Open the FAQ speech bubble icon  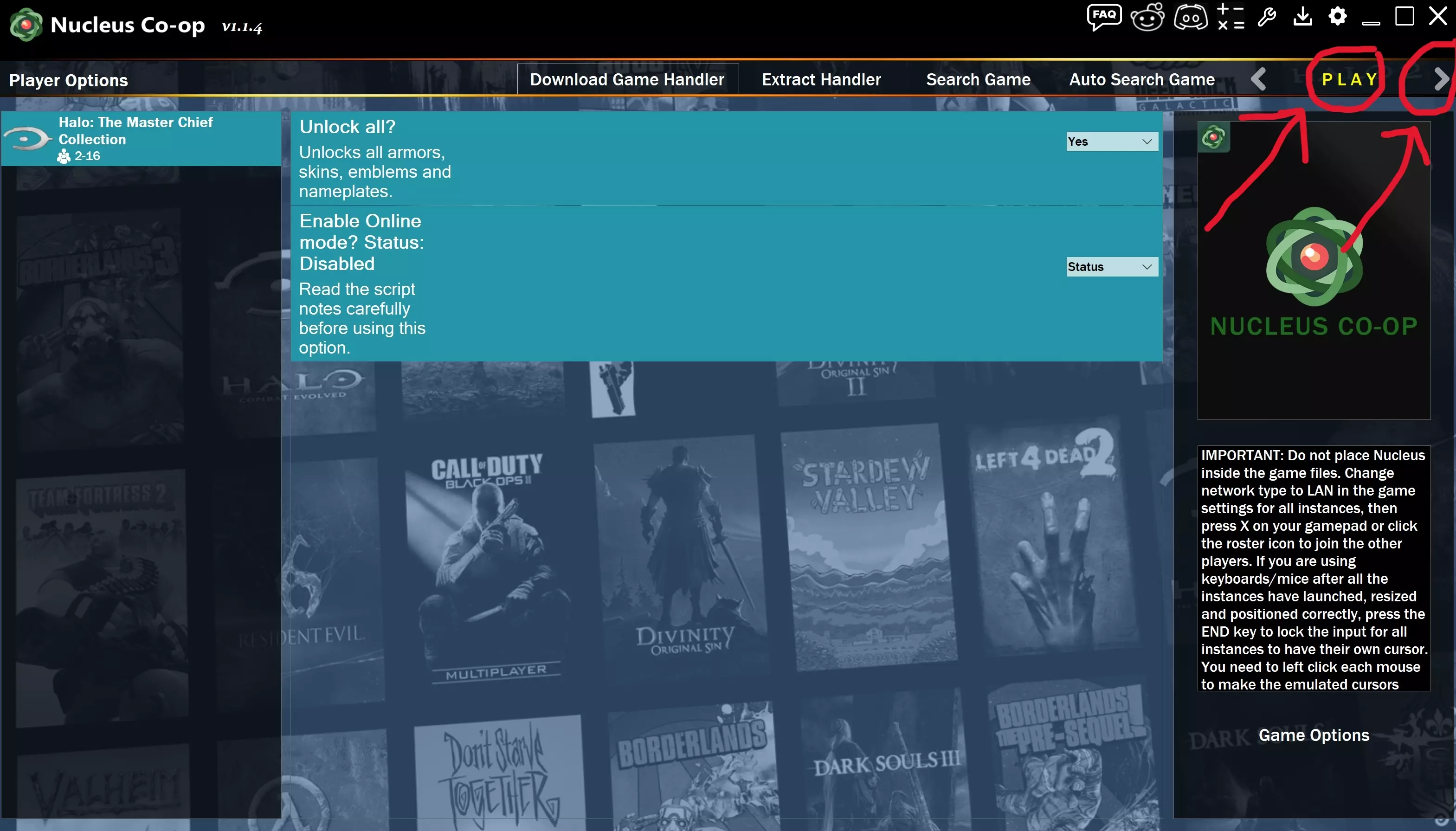pos(1104,17)
